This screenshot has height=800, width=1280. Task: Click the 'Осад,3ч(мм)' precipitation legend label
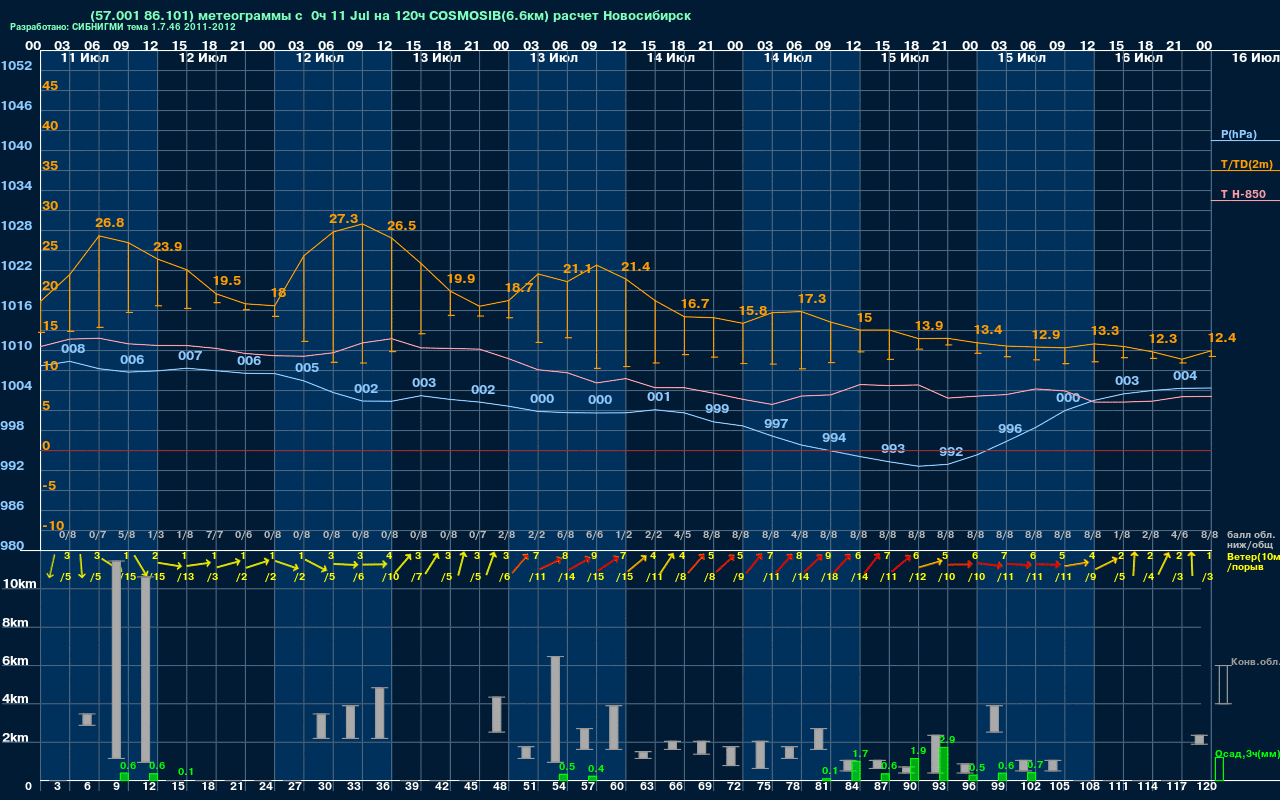[1247, 753]
